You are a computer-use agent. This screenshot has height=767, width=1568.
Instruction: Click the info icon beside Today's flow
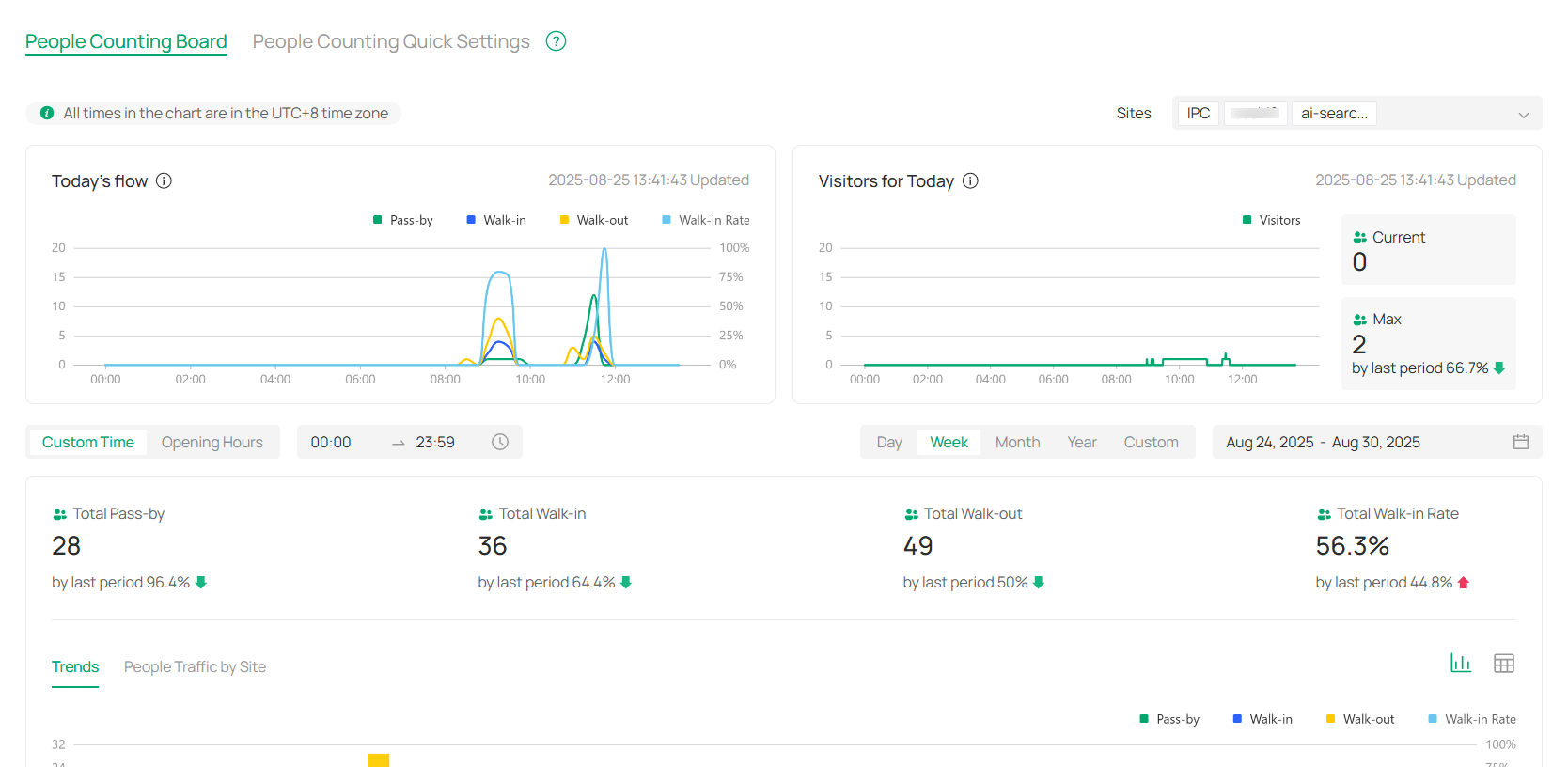point(164,180)
